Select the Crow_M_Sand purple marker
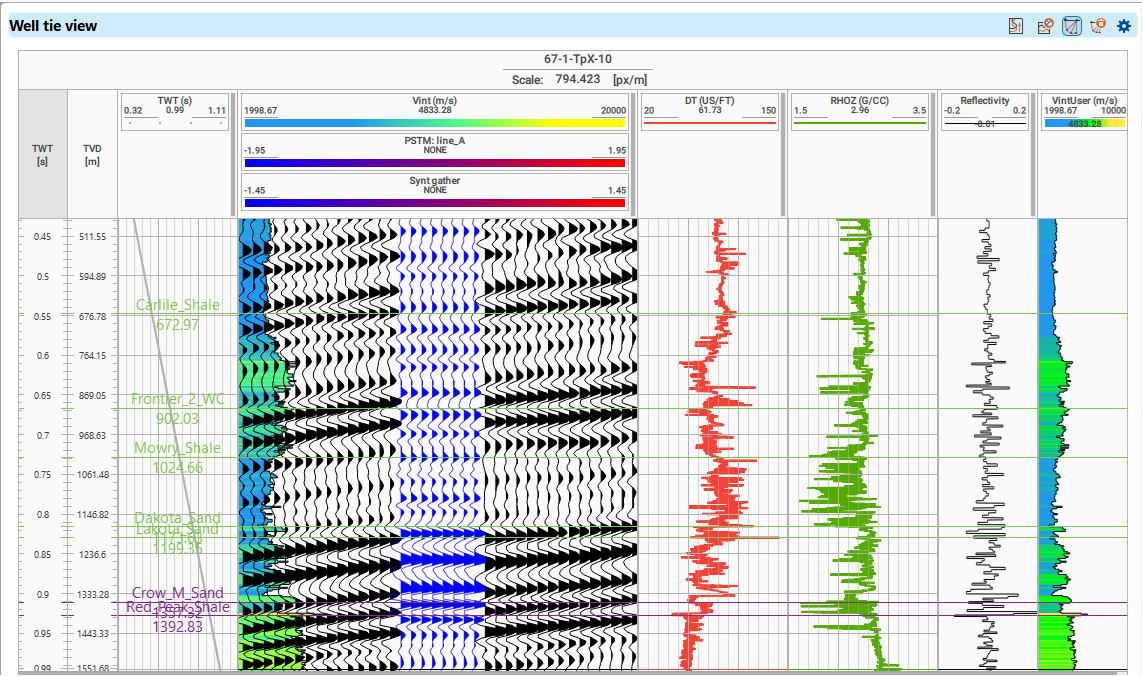The width and height of the screenshot is (1142, 676). (x=177, y=593)
